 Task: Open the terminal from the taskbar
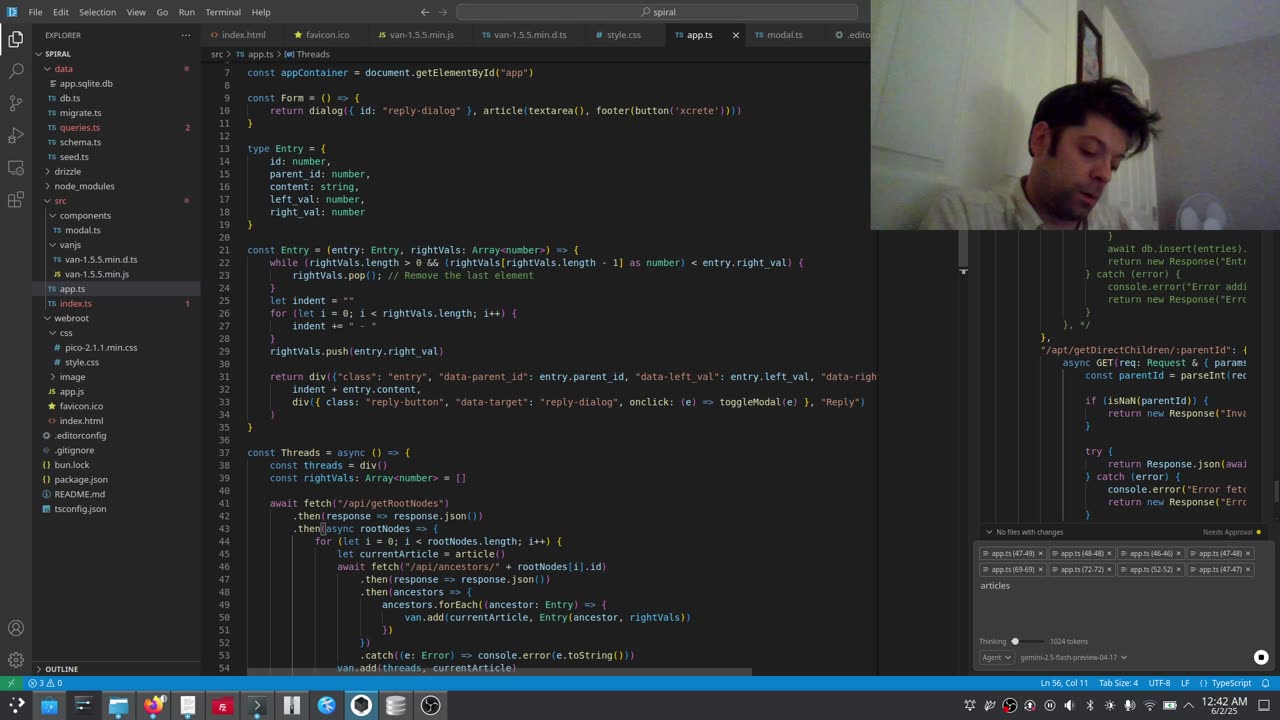(257, 706)
